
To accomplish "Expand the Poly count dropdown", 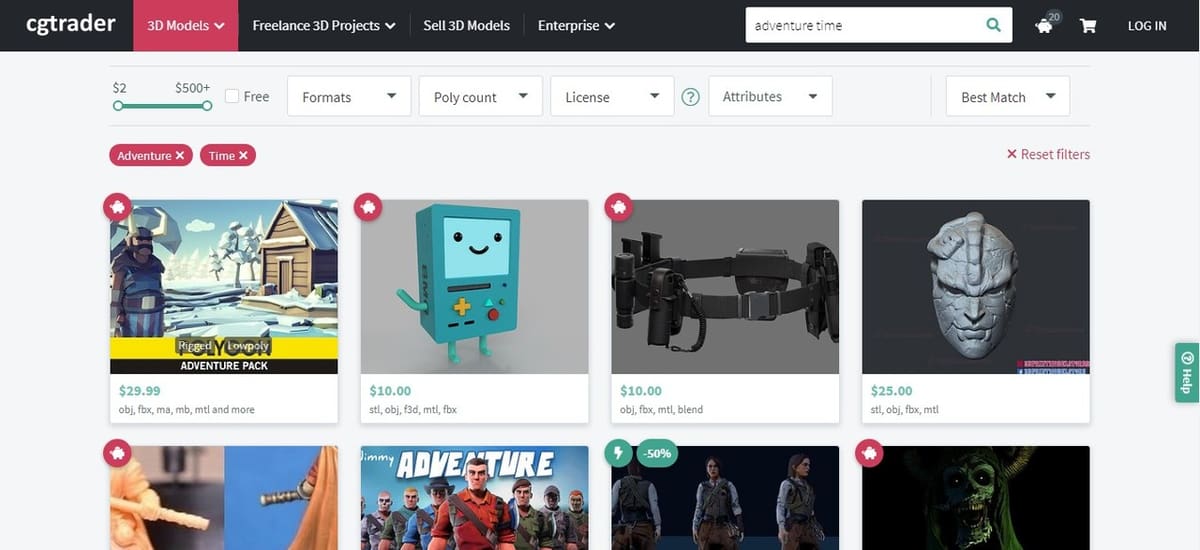I will (480, 97).
